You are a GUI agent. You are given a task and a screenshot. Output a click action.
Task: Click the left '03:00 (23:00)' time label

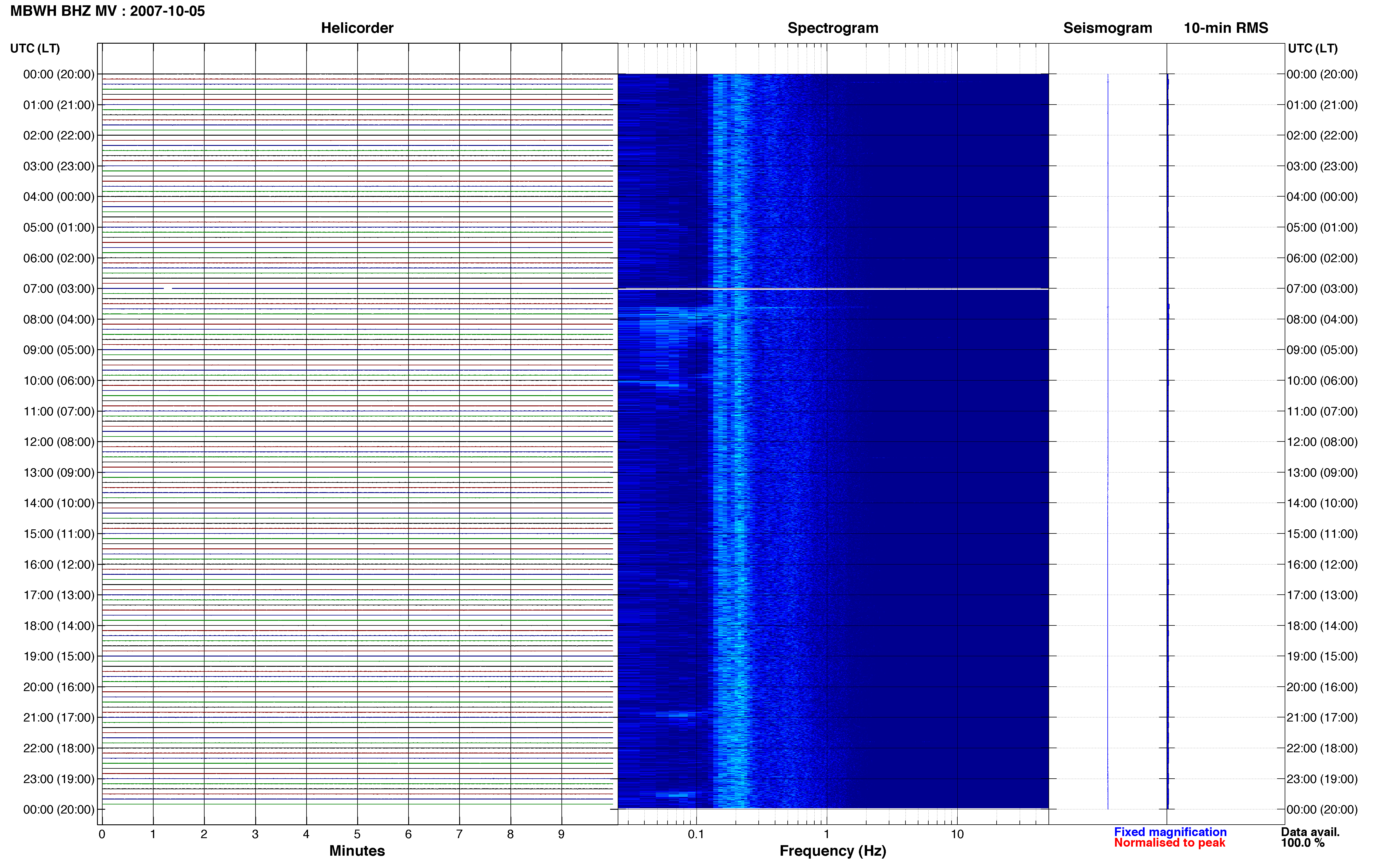pos(59,166)
